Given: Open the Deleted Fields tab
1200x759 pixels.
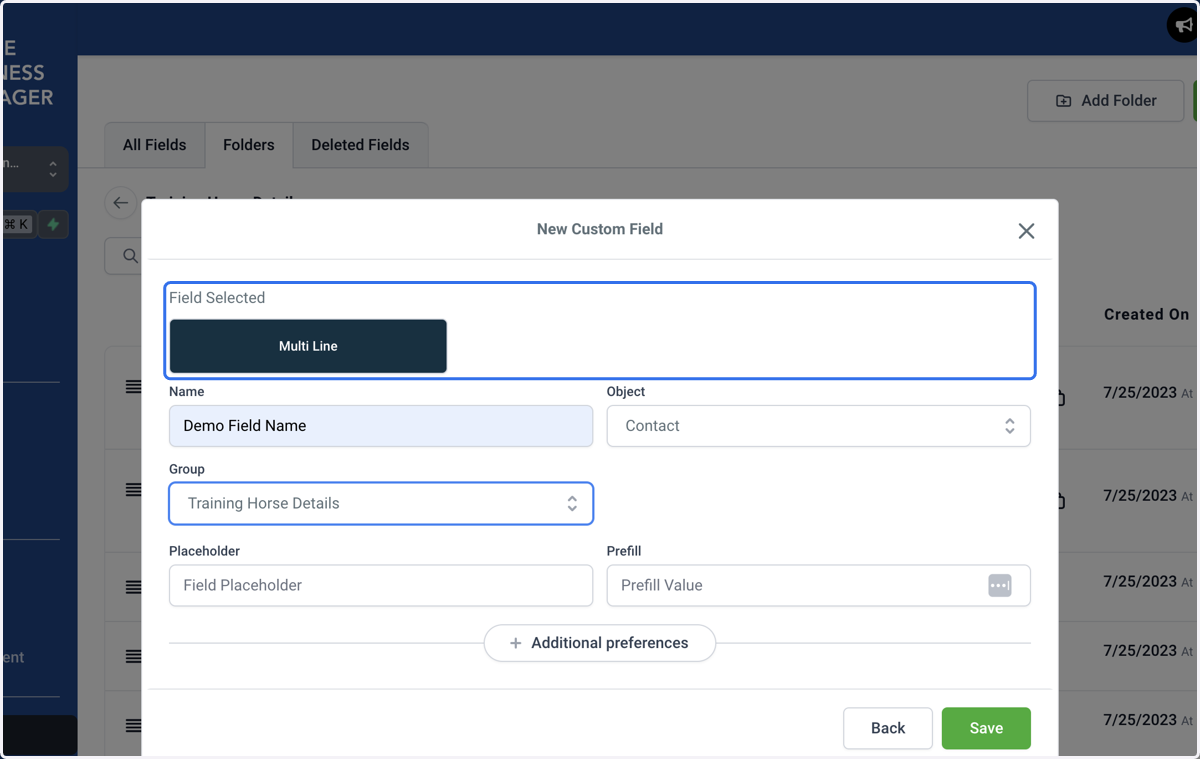Looking at the screenshot, I should [360, 145].
